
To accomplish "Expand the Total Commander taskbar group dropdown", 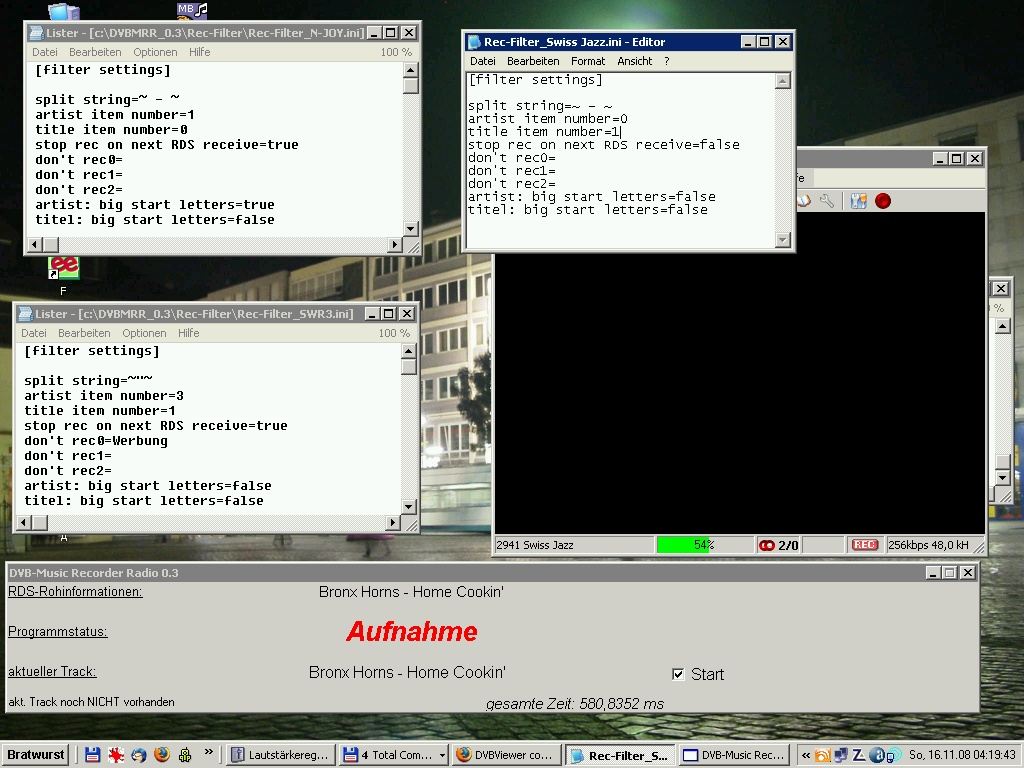I will (442, 755).
